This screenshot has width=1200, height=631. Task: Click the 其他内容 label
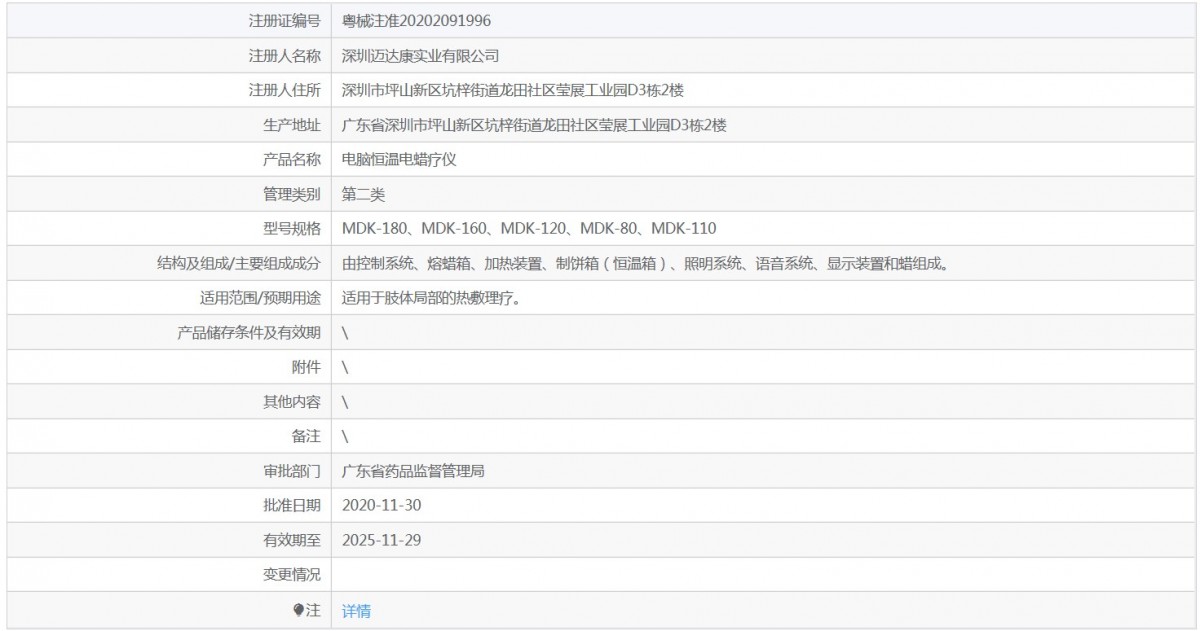291,402
